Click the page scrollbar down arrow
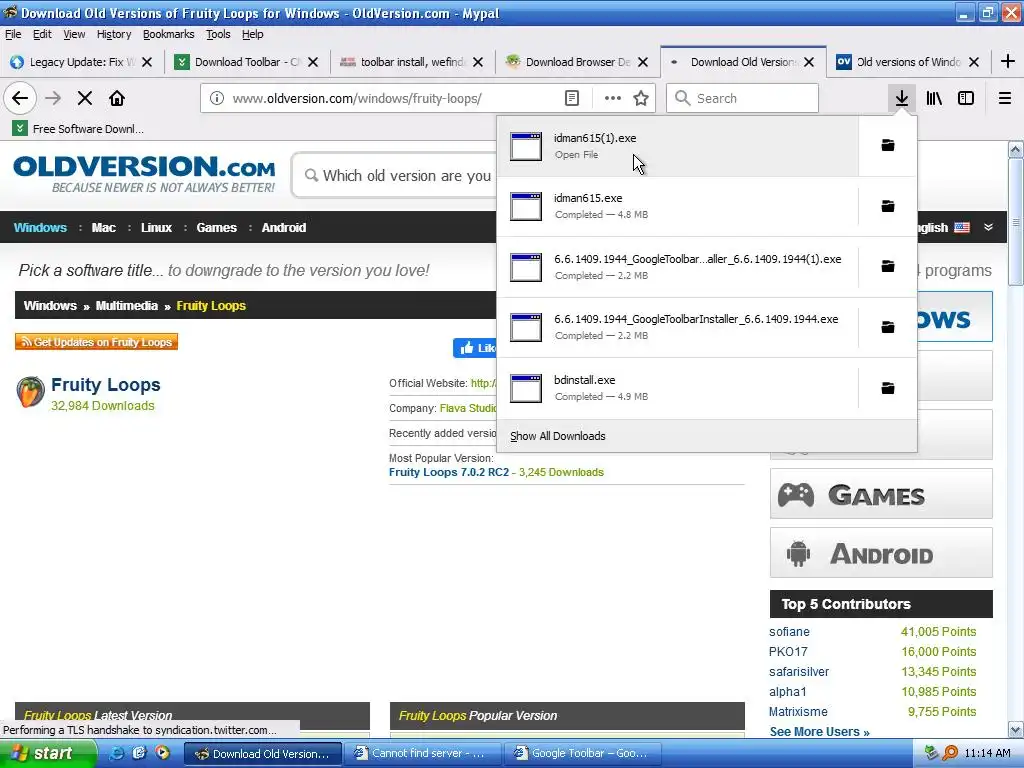Image resolution: width=1024 pixels, height=768 pixels. click(x=1016, y=729)
